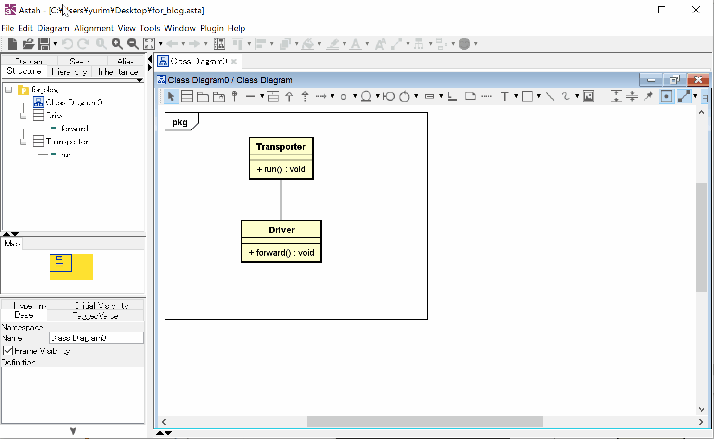Toggle the Frame Visibility checkbox
The width and height of the screenshot is (714, 439).
9,351
